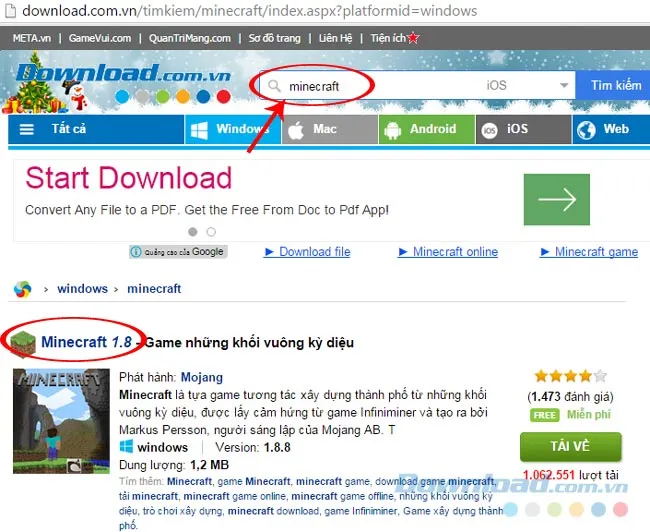Select the second ad carousel dot
Screen dimensions: 650x532
[211, 232]
